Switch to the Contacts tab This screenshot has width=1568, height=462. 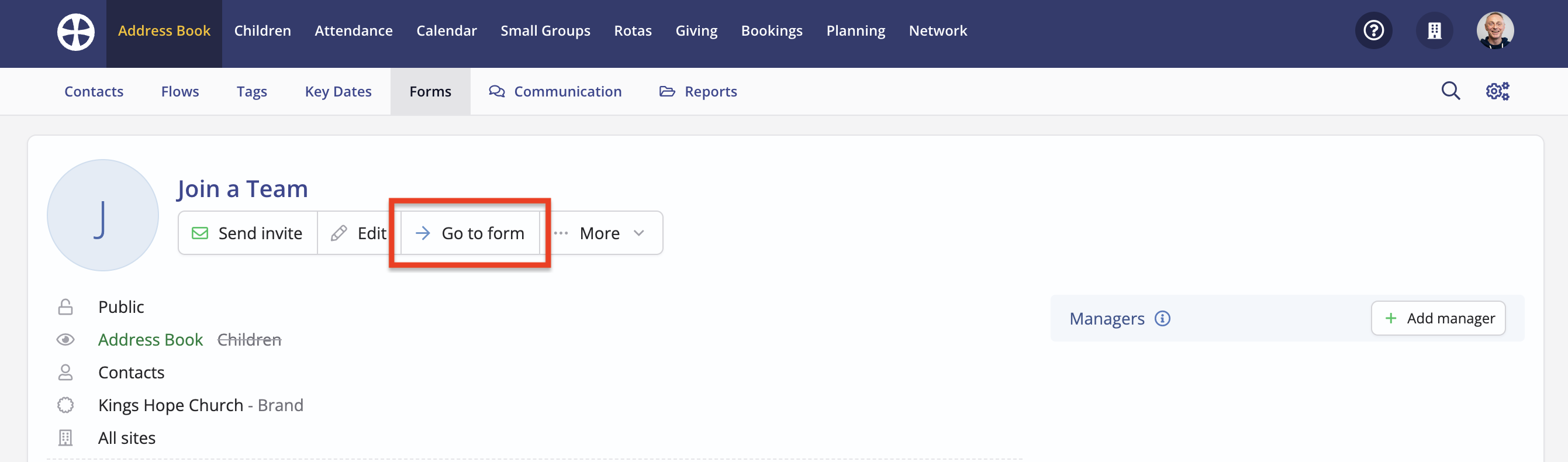pyautogui.click(x=94, y=91)
